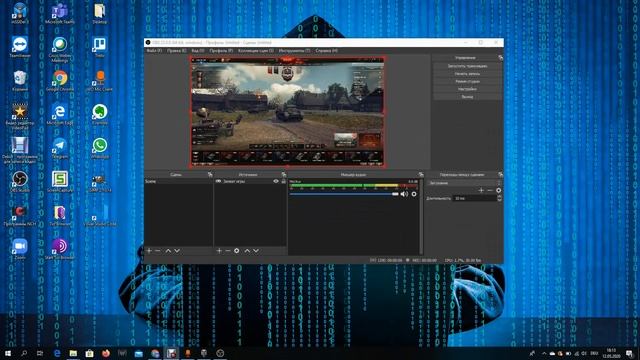Image resolution: width=640 pixels, height=360 pixels.
Task: Open the Microsoft Teams desktop shortcut
Action: (x=60, y=13)
